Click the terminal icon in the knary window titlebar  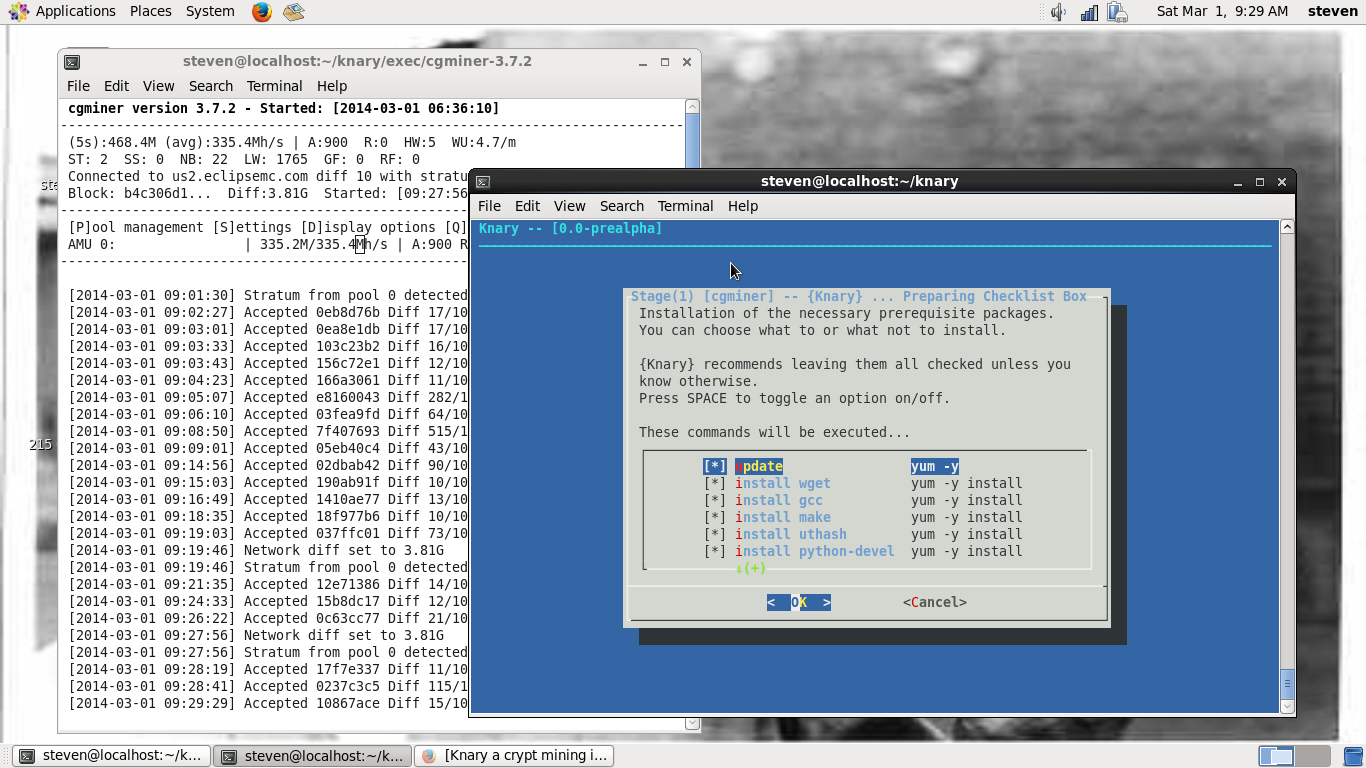click(481, 182)
